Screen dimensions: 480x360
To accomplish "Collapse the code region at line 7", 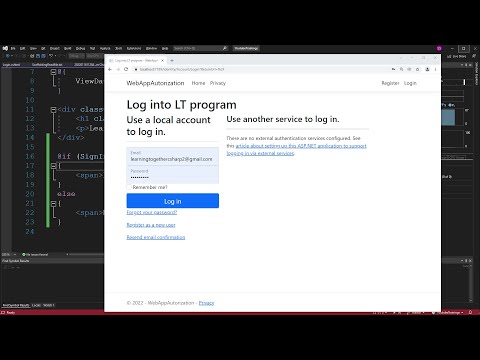I will point(53,72).
